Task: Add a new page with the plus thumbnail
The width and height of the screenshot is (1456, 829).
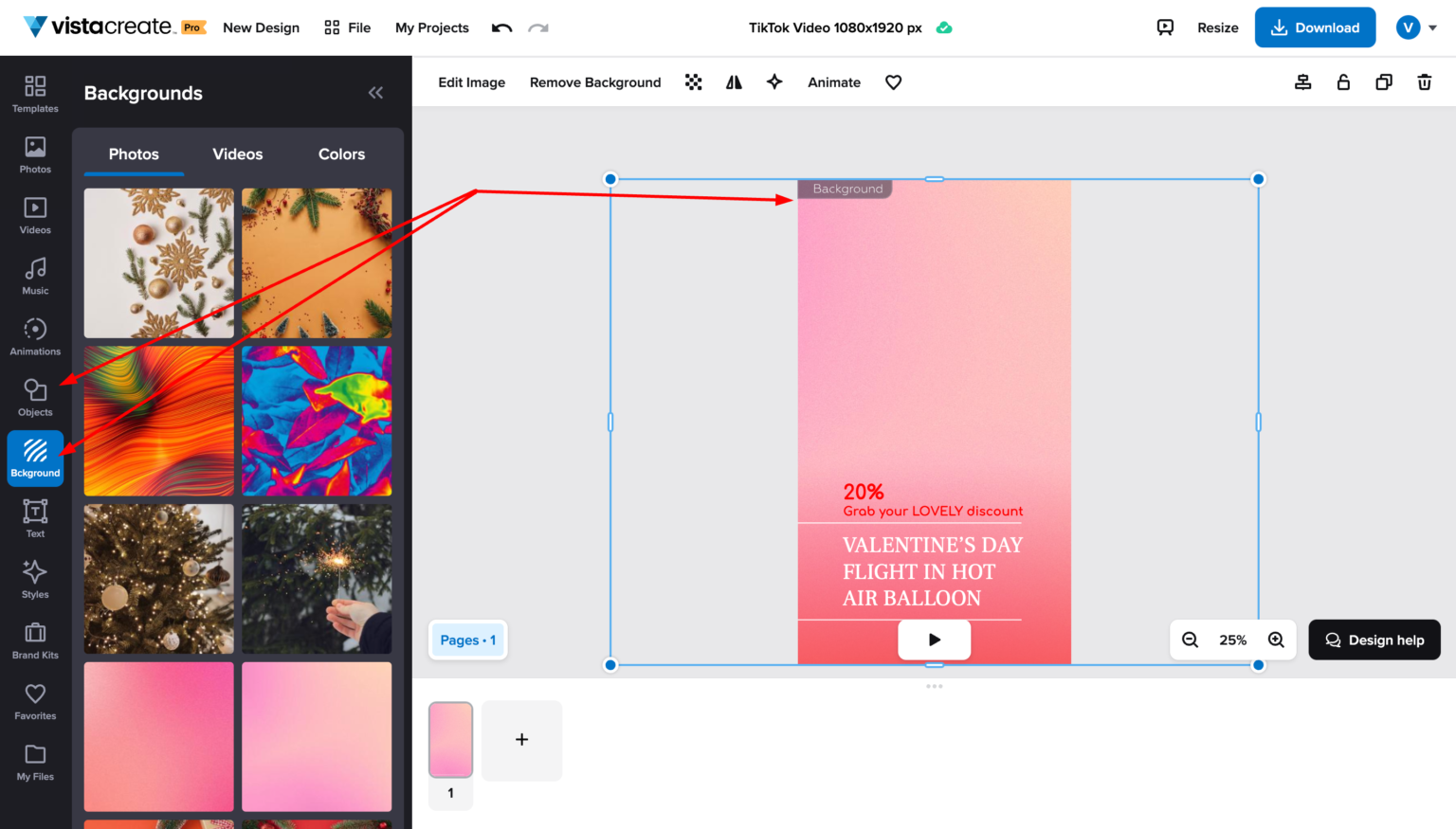Action: [x=521, y=740]
